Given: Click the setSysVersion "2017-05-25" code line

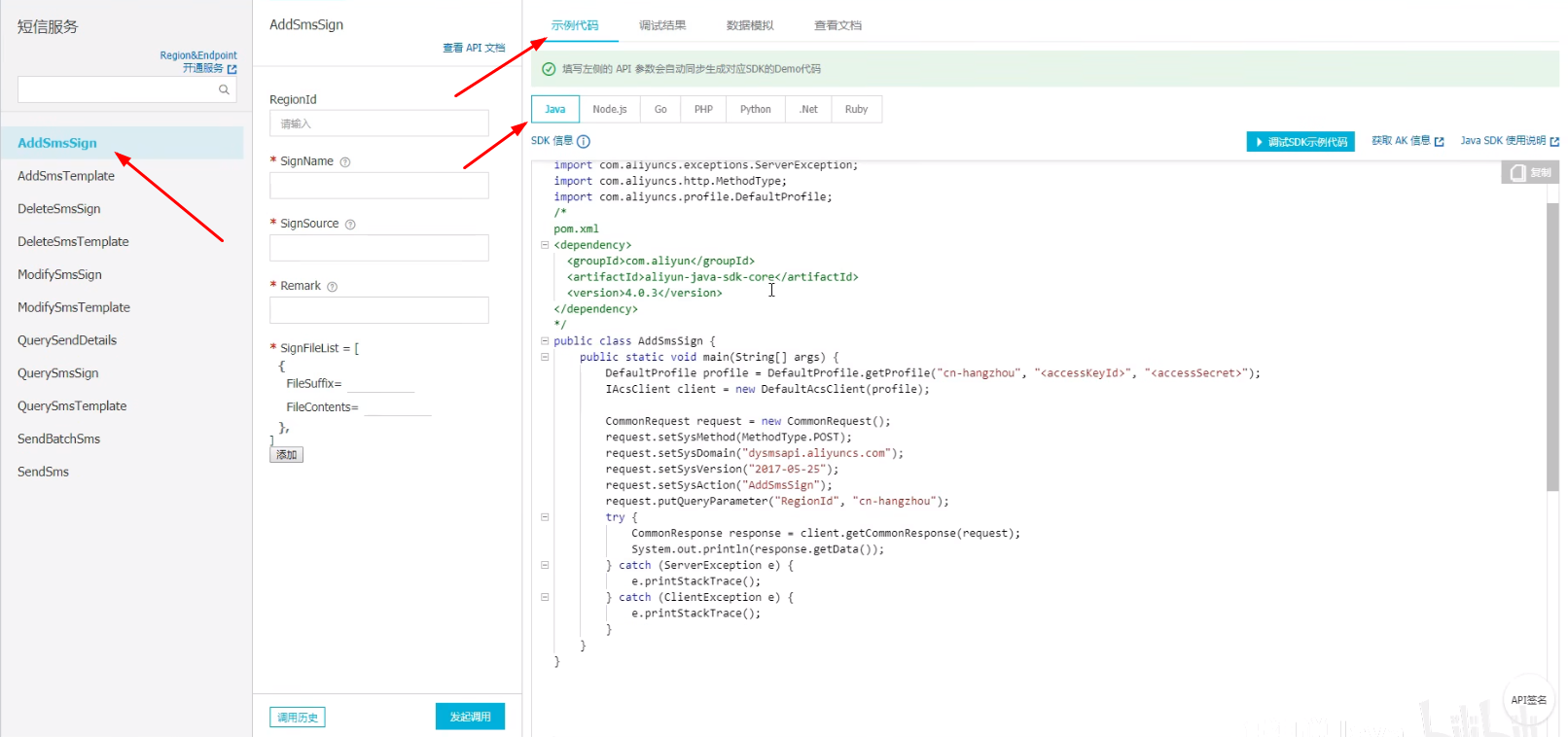Looking at the screenshot, I should tap(722, 470).
